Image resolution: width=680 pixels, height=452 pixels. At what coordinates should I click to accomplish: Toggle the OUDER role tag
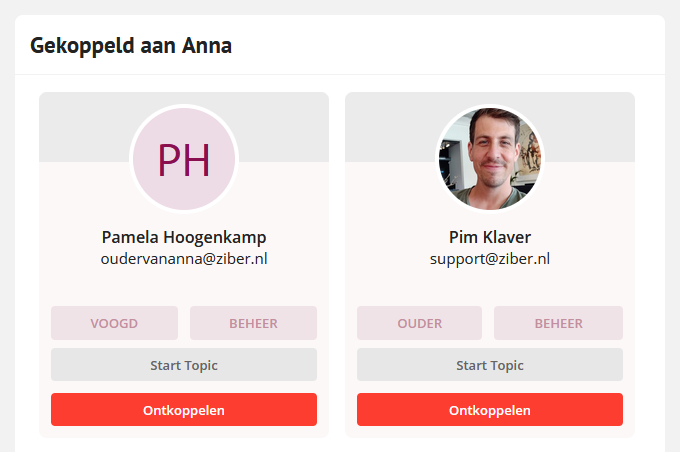click(x=419, y=323)
